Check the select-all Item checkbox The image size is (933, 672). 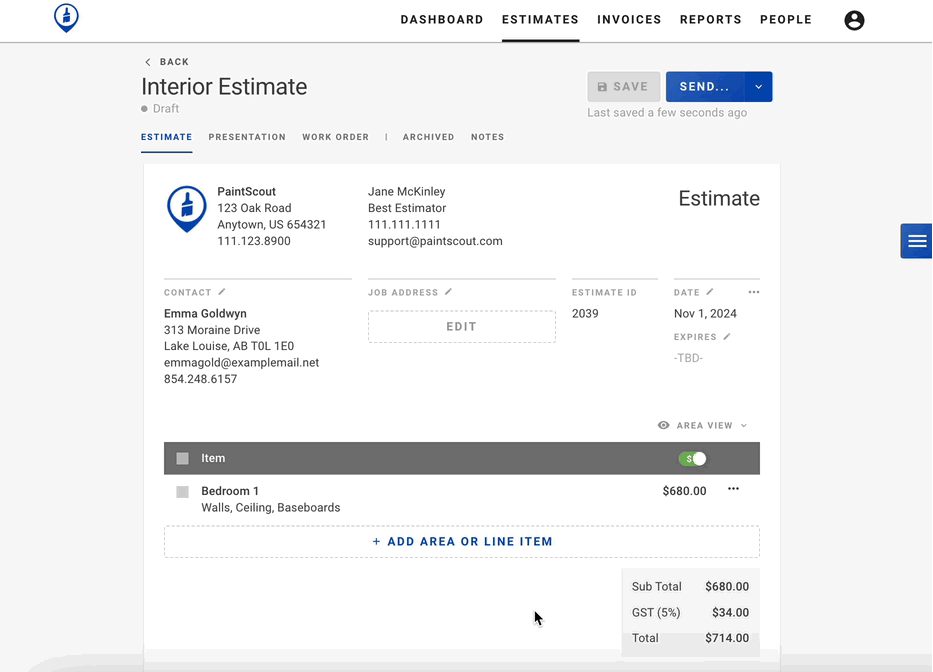tap(183, 458)
